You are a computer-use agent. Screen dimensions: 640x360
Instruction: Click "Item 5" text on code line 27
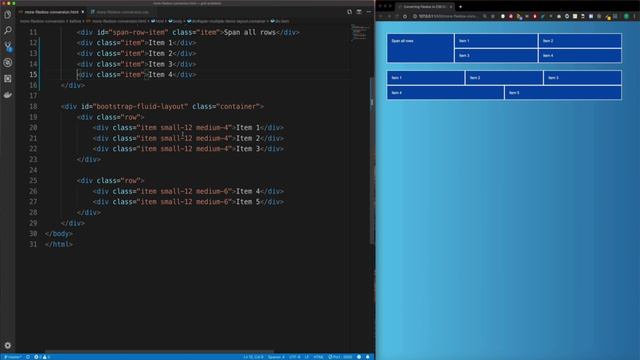click(x=248, y=202)
